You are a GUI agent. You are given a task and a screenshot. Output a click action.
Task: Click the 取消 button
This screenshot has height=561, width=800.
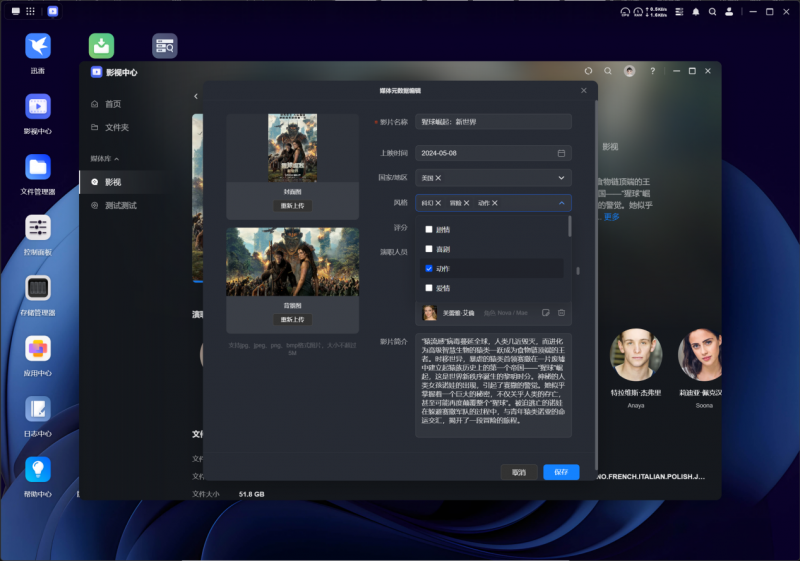tap(519, 472)
